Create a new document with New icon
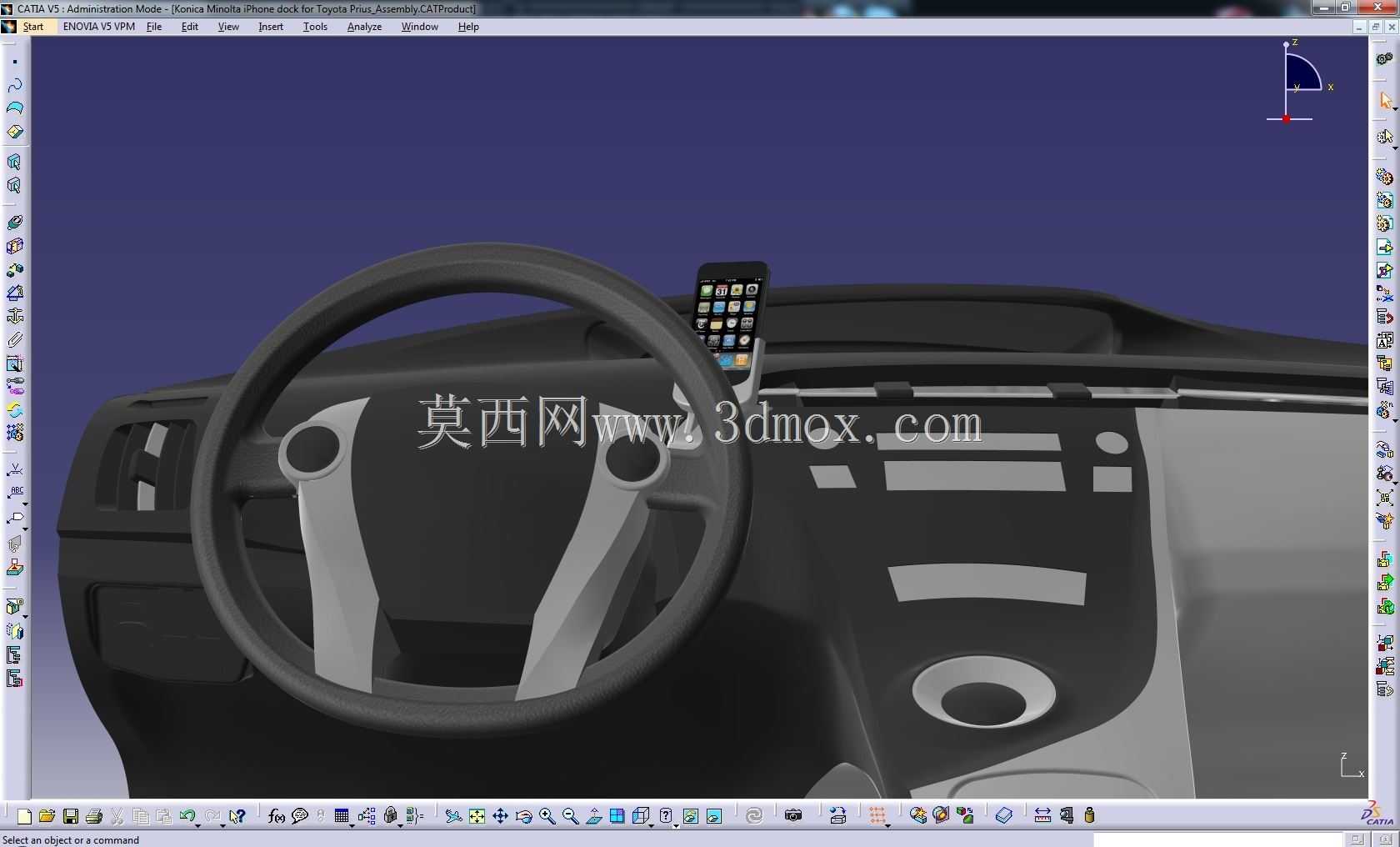 (24, 816)
